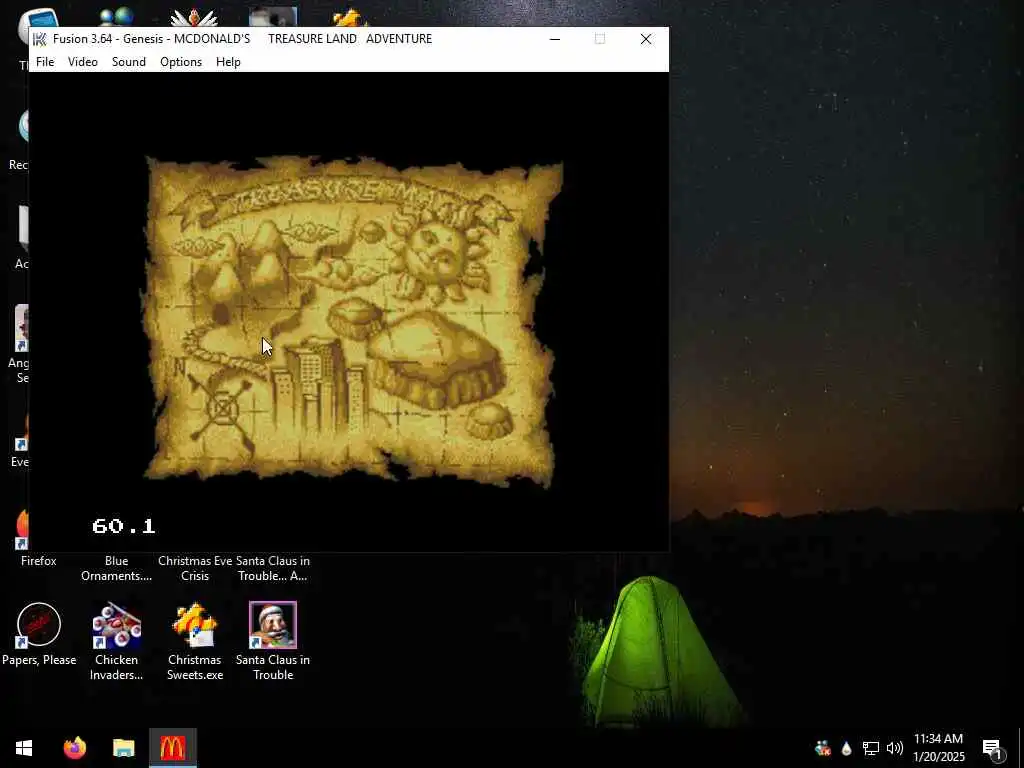The width and height of the screenshot is (1024, 768).
Task: Open the volume speaker tray icon
Action: pyautogui.click(x=895, y=748)
